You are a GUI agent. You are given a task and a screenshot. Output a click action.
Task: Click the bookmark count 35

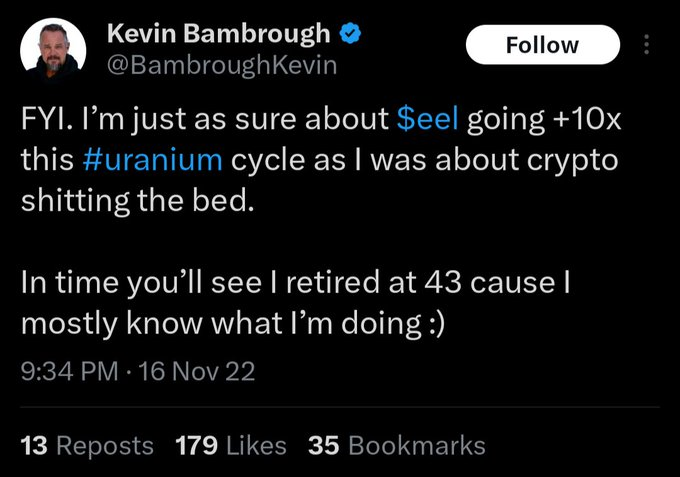pyautogui.click(x=323, y=445)
